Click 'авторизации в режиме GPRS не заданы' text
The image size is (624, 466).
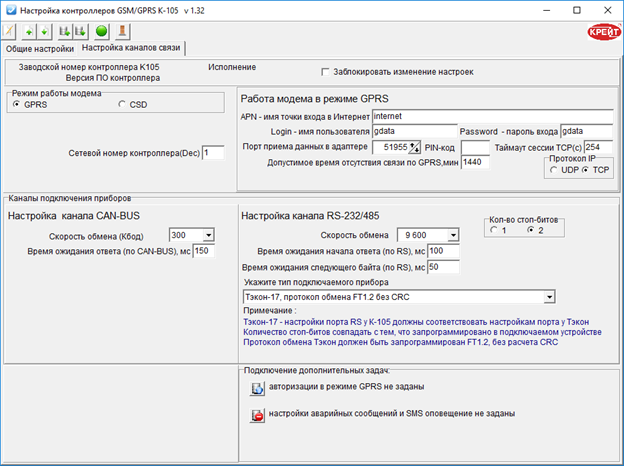click(x=346, y=386)
